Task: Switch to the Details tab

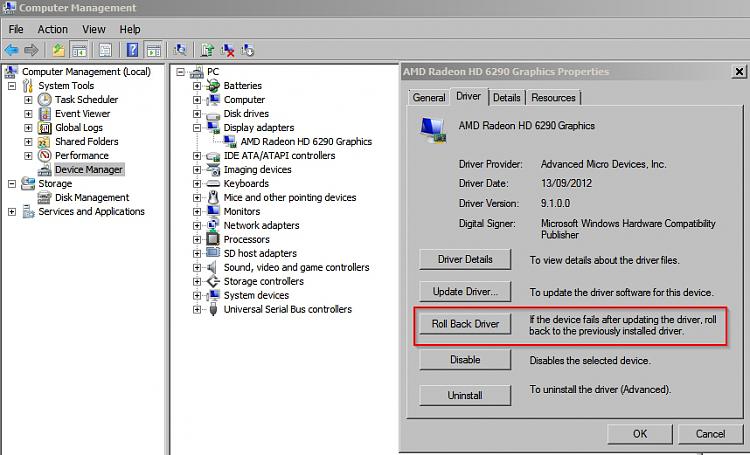Action: click(x=507, y=98)
